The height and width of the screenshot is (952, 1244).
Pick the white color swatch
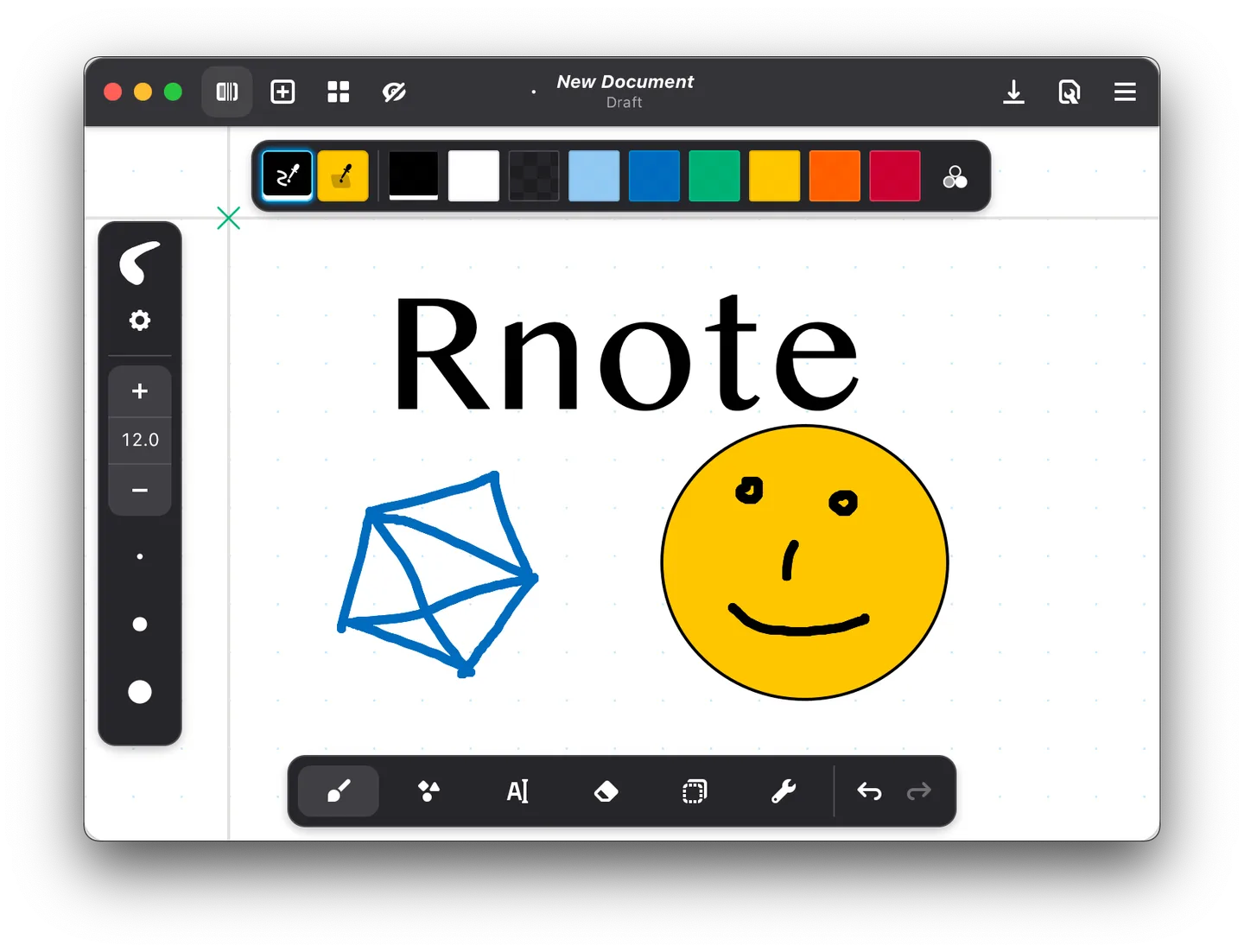click(x=473, y=175)
